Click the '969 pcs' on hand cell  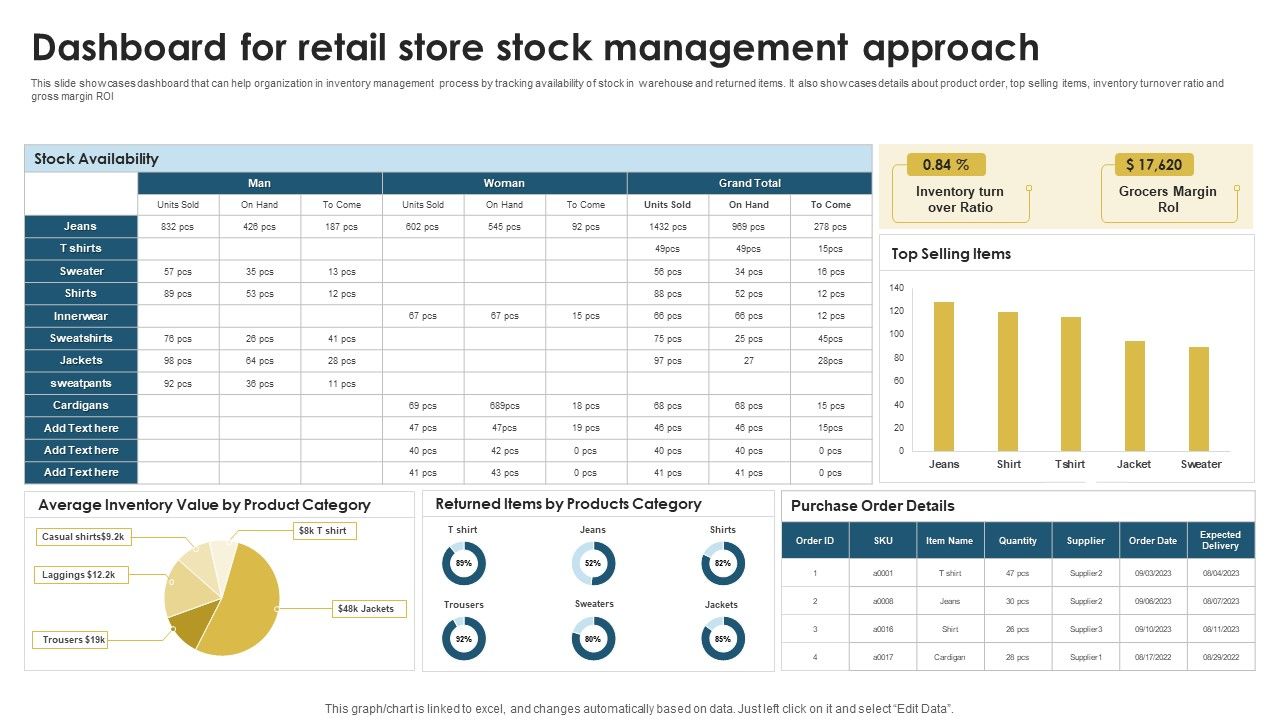tap(749, 227)
